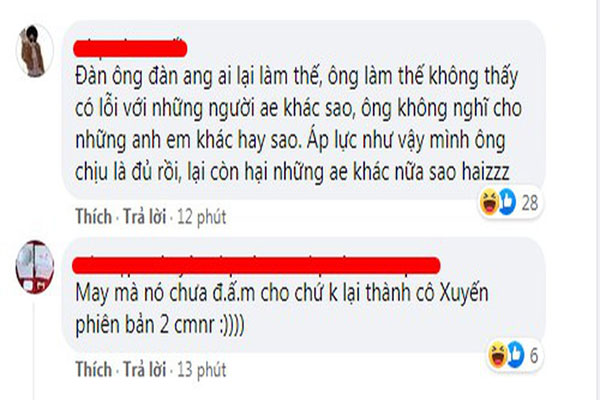The height and width of the screenshot is (400, 600).
Task: Click the word haizzz ending first comment
Action: click(x=486, y=172)
